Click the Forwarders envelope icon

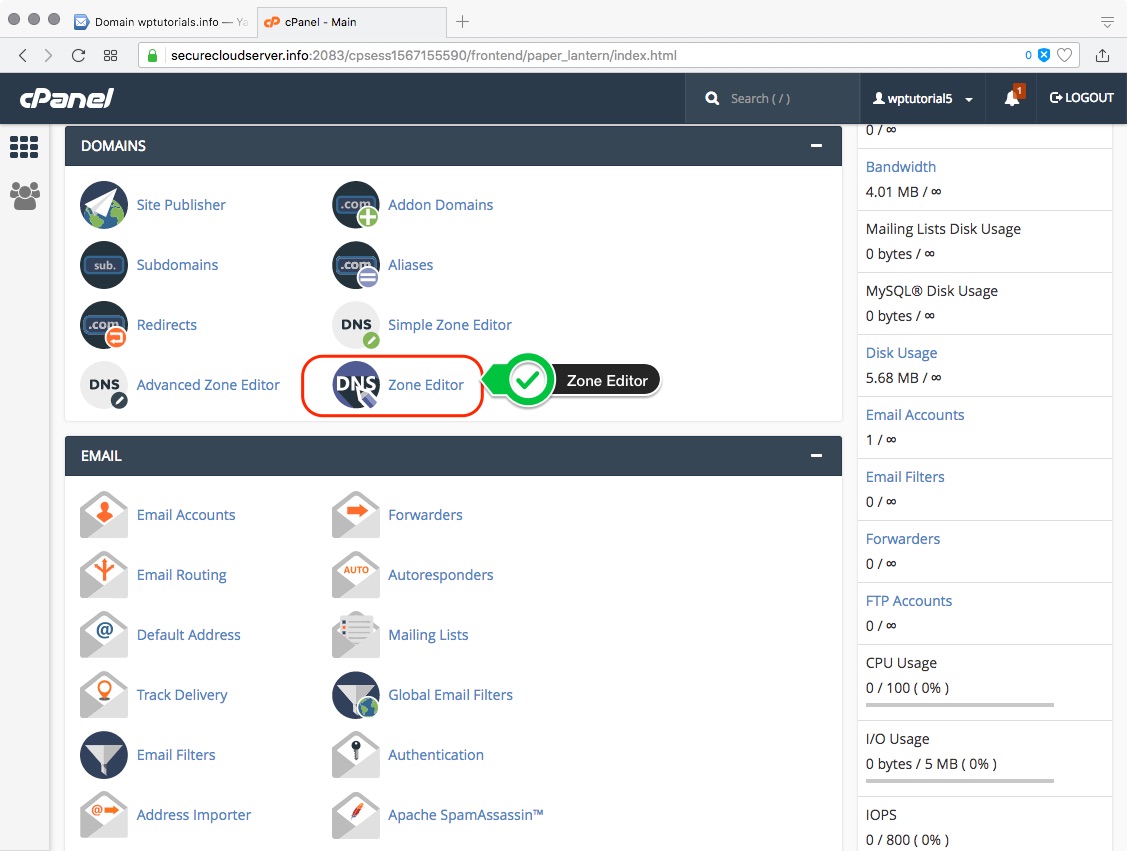pos(356,515)
